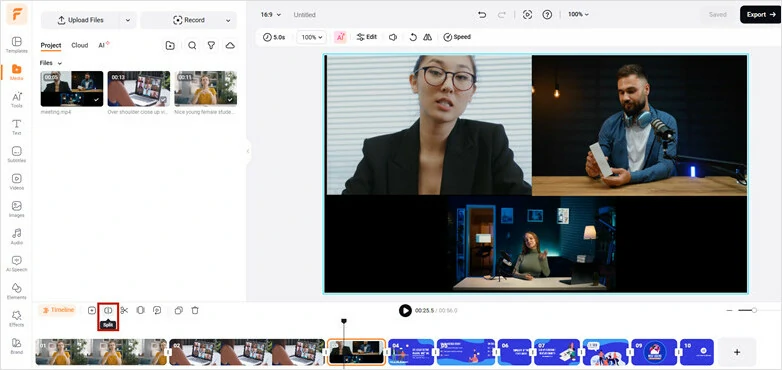Select the meeting.mp4 media thumbnail

coord(72,89)
